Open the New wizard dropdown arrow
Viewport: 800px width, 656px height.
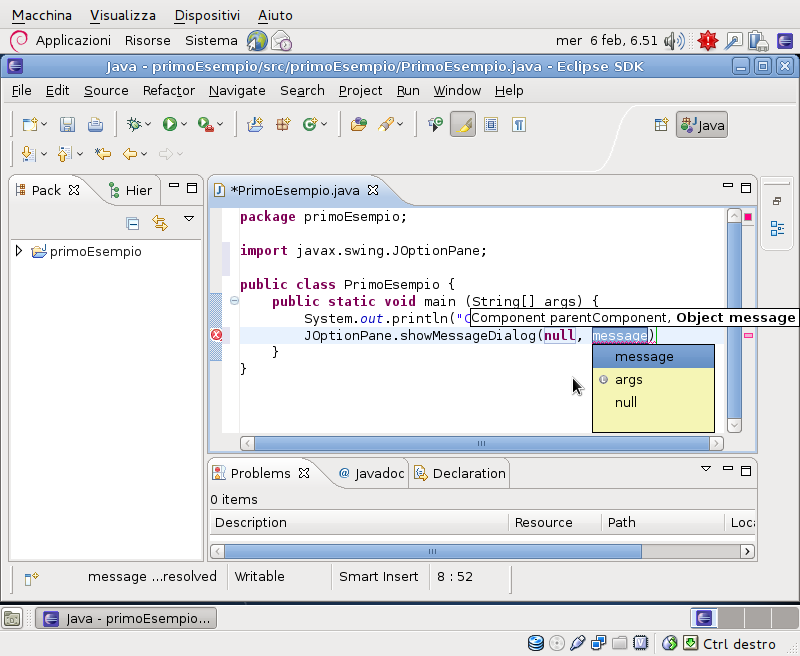pyautogui.click(x=44, y=124)
